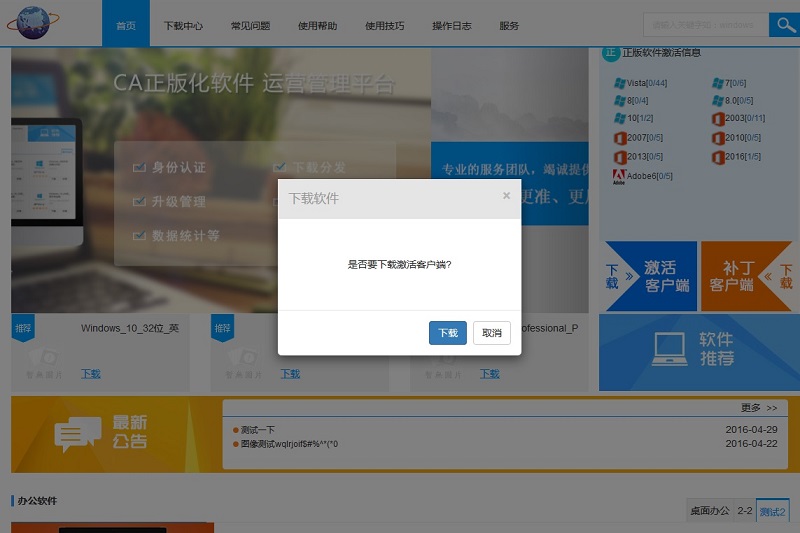The width and height of the screenshot is (800, 533).
Task: Click the blue 下载 button in the dialog
Action: pos(447,333)
